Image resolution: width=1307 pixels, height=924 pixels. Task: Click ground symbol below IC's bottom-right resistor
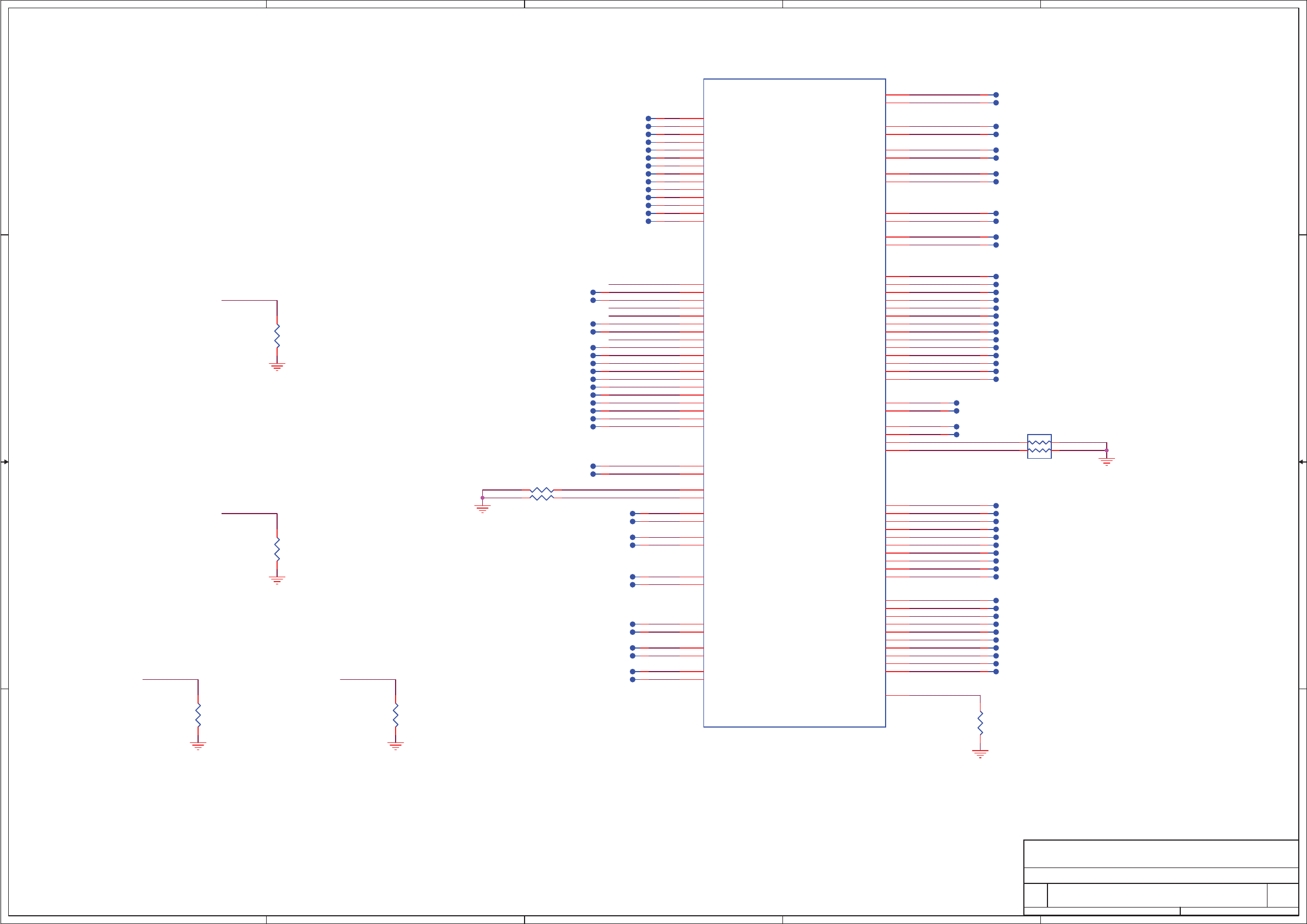coord(980,754)
